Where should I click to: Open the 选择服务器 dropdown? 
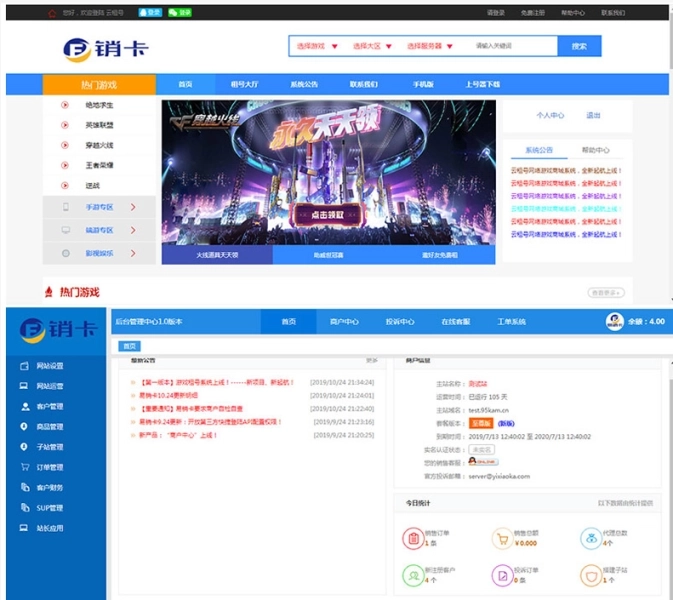click(430, 46)
